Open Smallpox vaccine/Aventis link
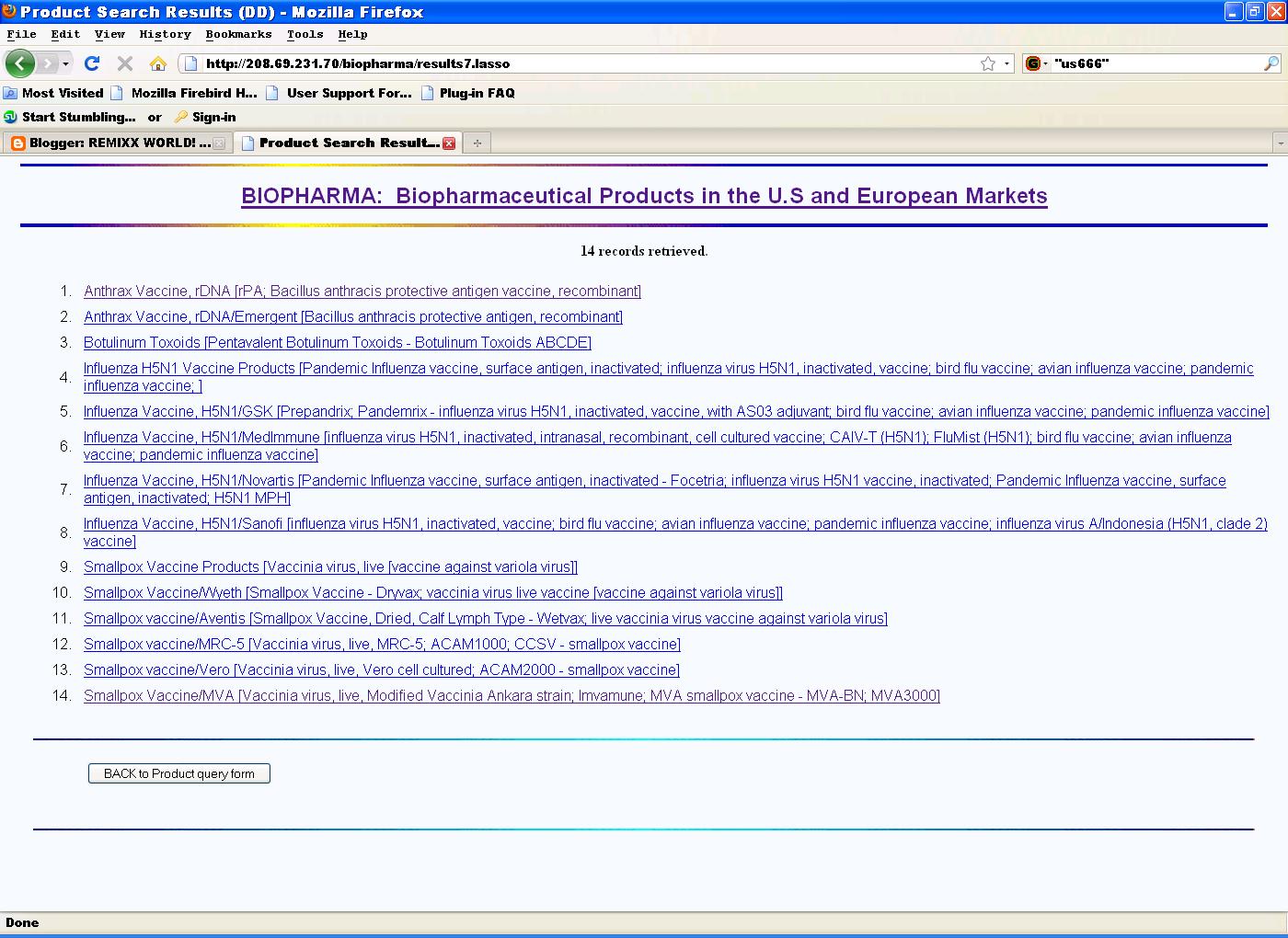This screenshot has width=1288, height=938. pos(486,618)
